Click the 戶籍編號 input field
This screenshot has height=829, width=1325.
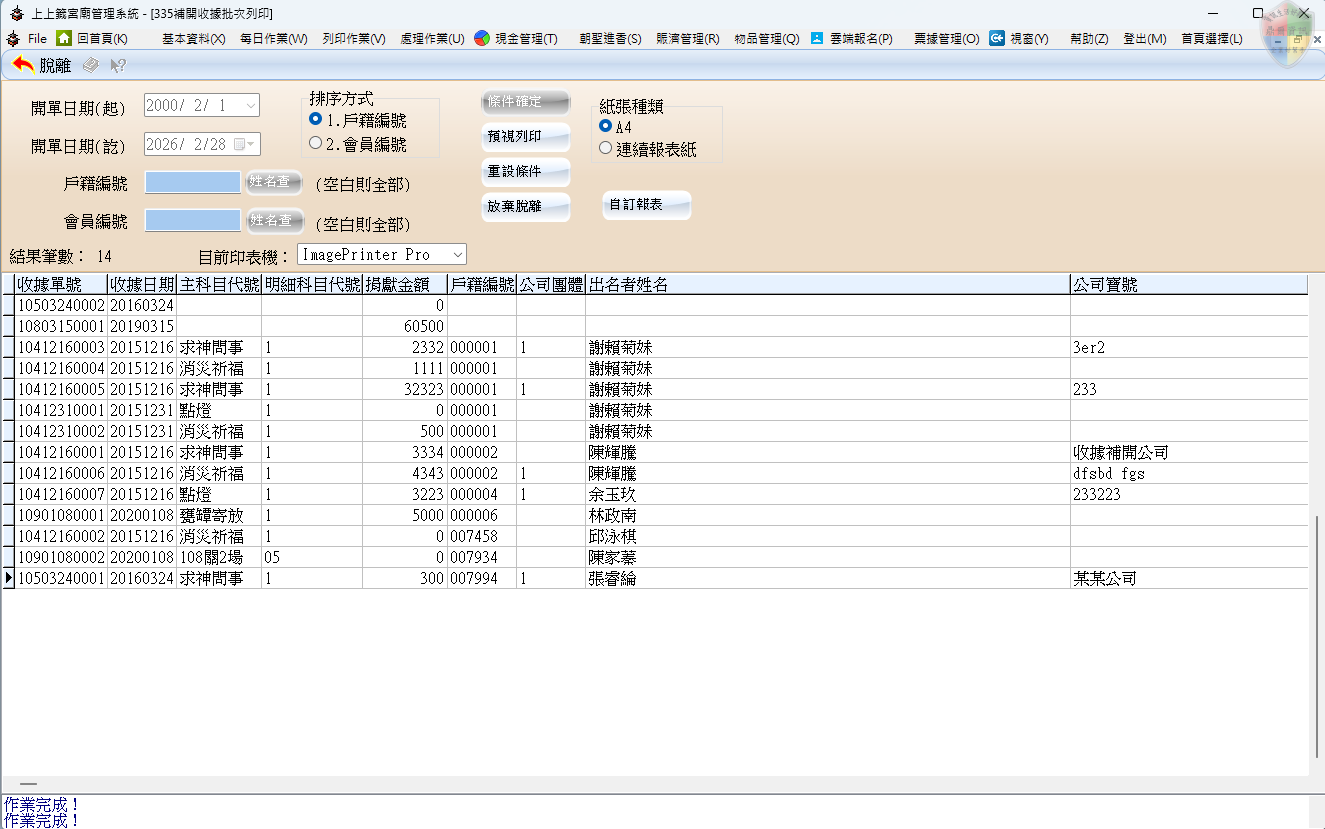tap(193, 182)
